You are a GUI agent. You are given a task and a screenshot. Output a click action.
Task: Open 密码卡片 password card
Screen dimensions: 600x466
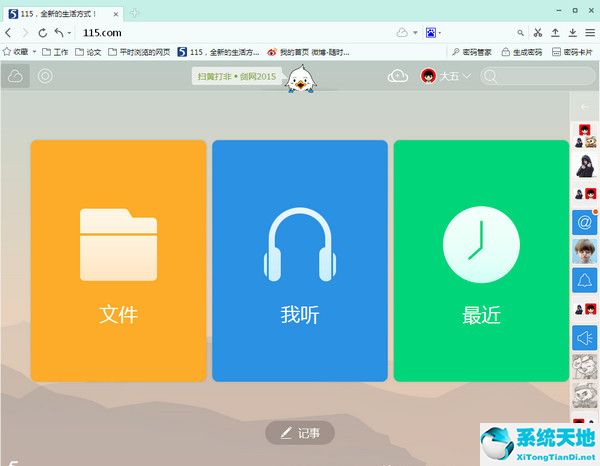point(572,52)
